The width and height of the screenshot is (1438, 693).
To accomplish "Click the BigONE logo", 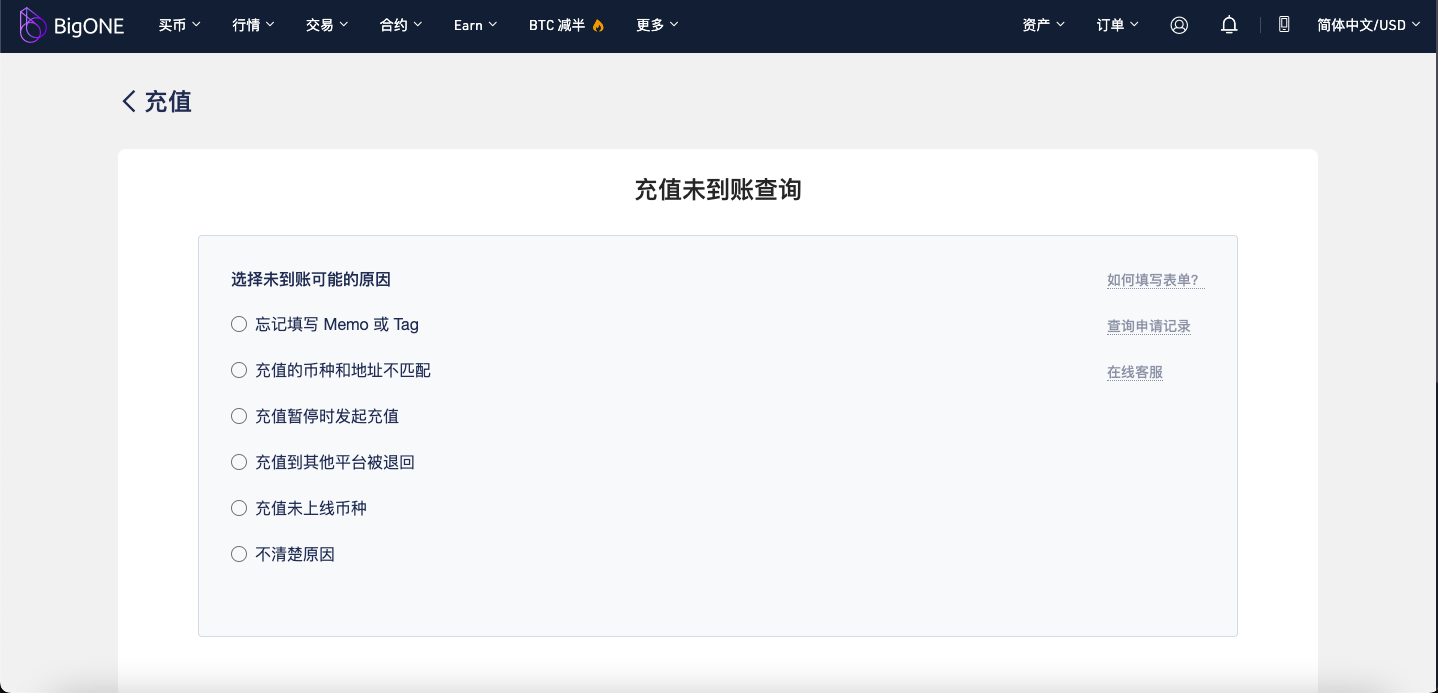I will 72,25.
